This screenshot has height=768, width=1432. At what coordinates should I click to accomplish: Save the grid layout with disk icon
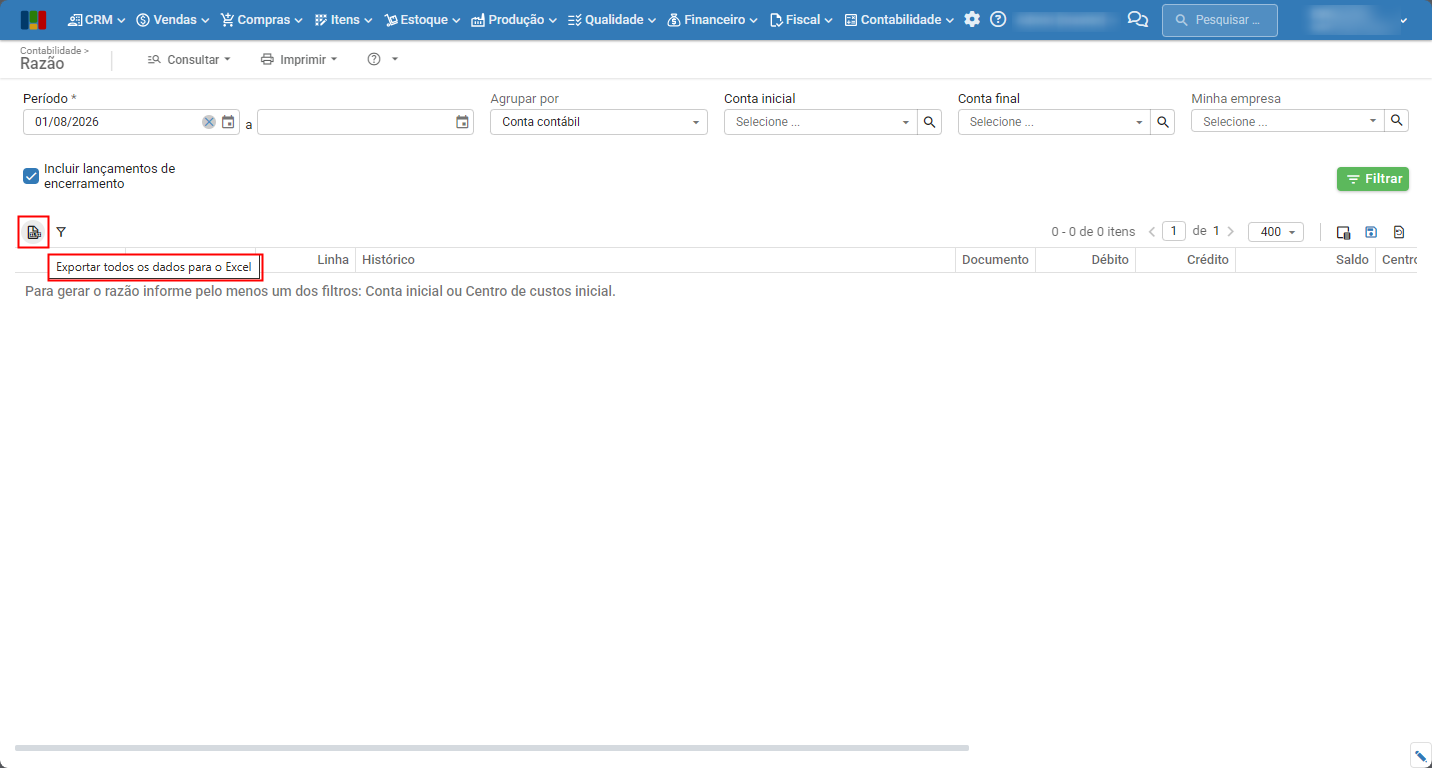(x=1371, y=232)
